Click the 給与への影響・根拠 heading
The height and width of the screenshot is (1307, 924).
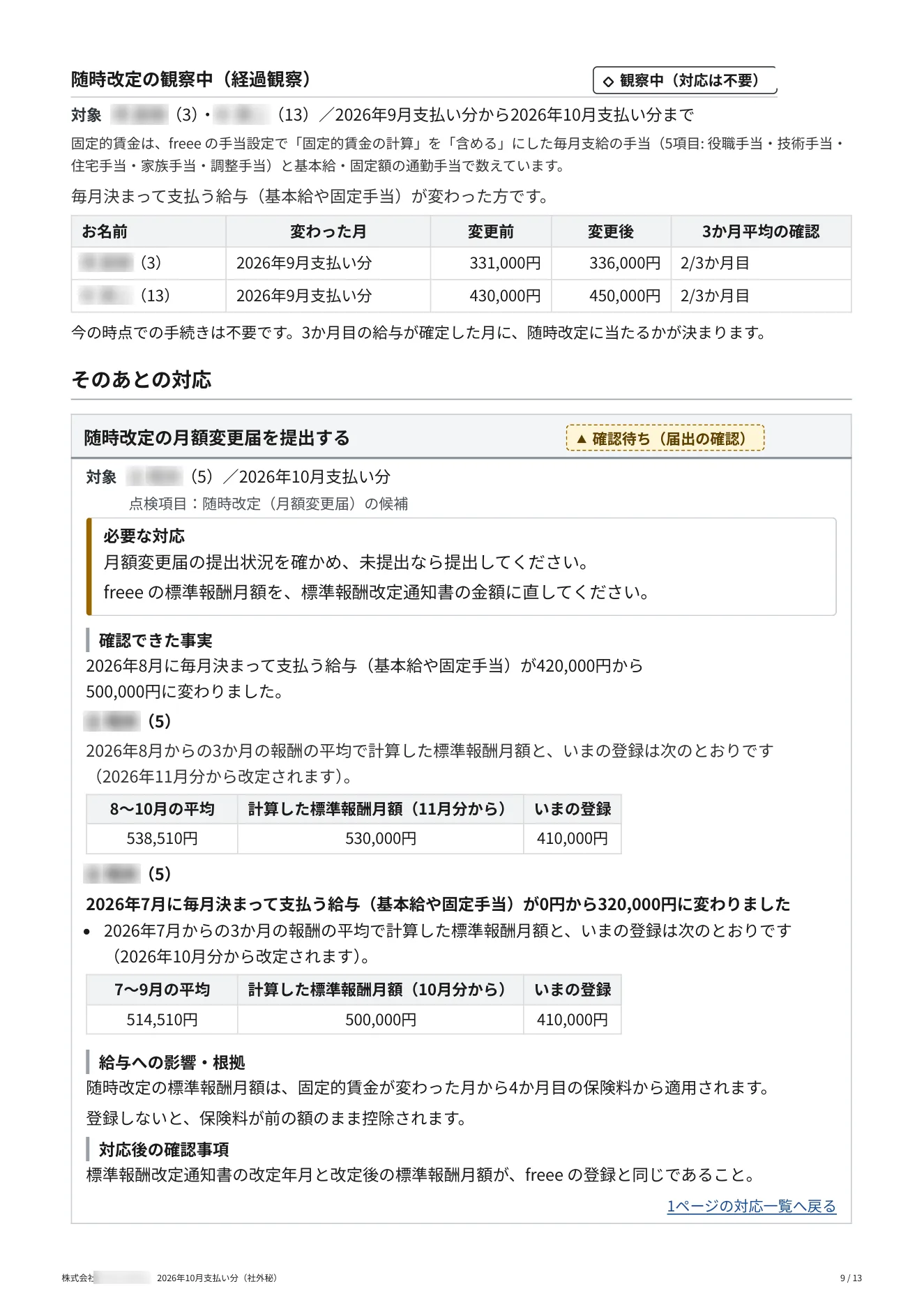[x=172, y=1062]
